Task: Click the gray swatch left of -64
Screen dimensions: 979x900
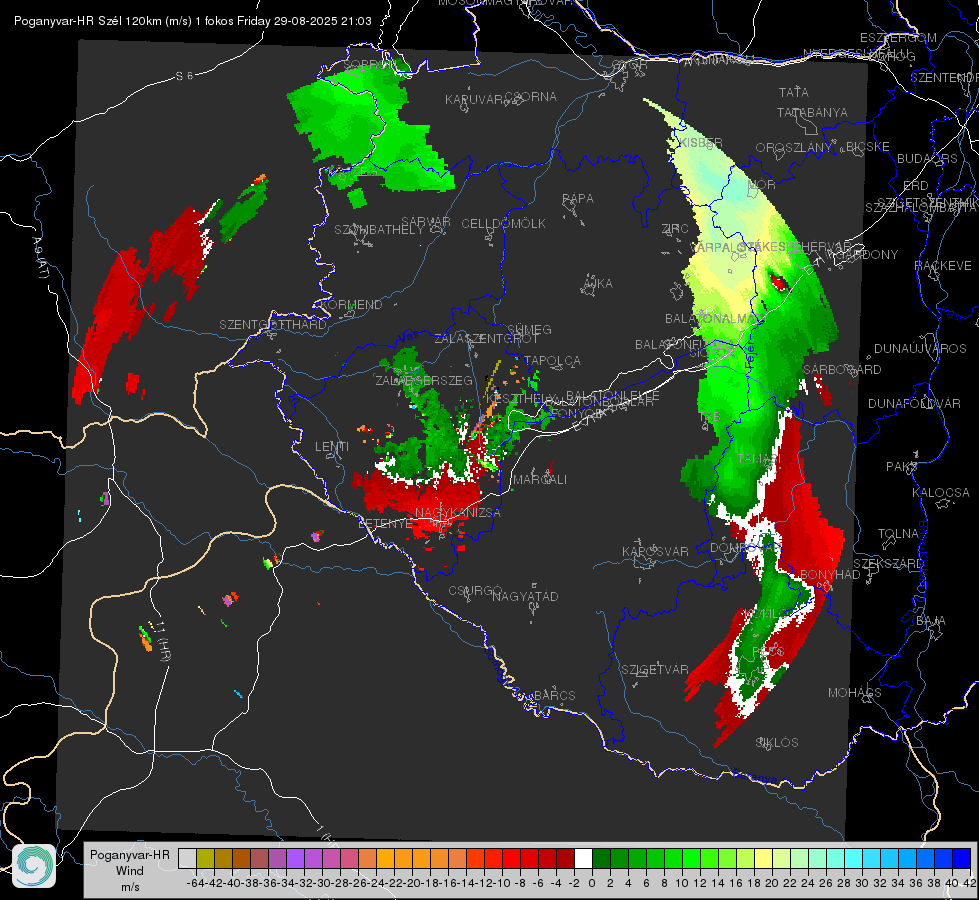Action: (187, 858)
